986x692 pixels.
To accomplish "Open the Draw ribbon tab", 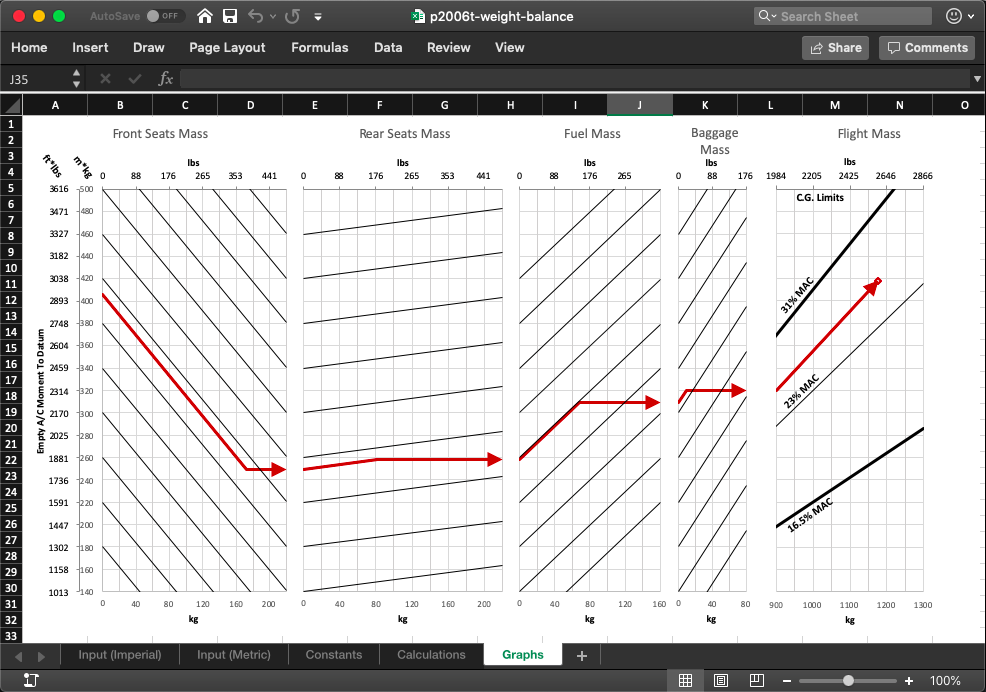I will tap(148, 48).
